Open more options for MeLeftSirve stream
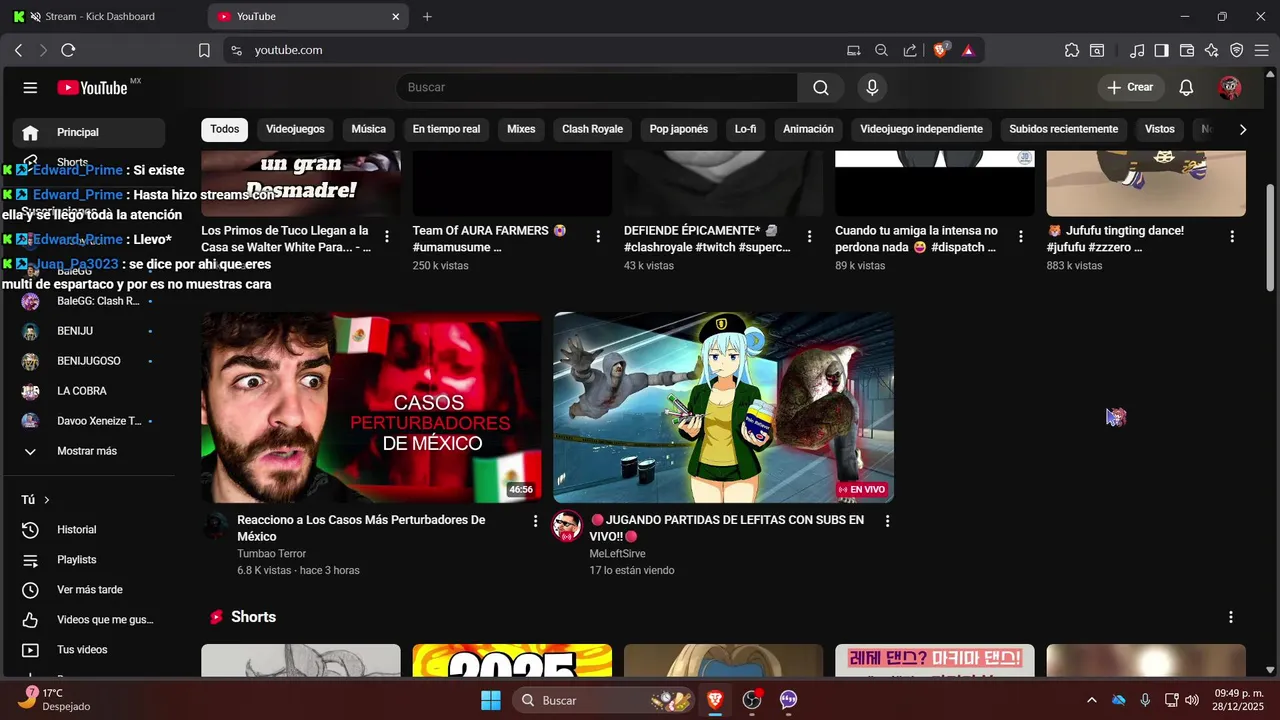This screenshot has height=720, width=1280. [887, 521]
